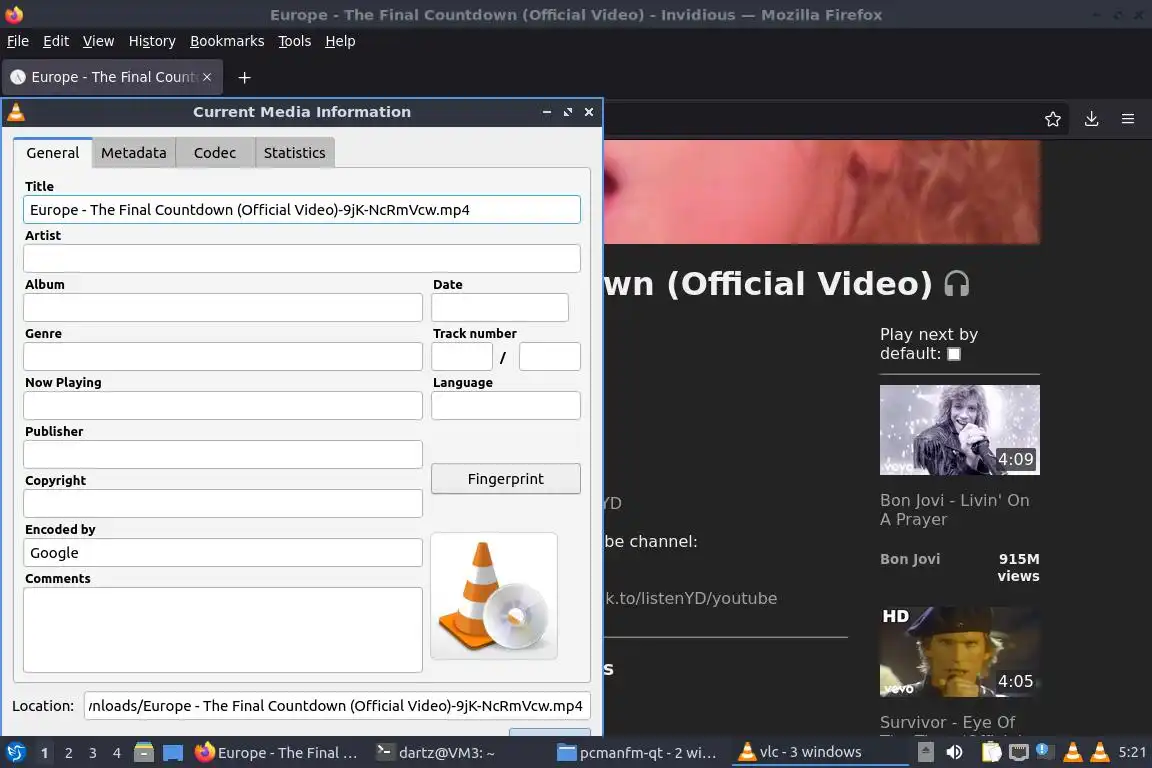Click the Fingerprint button
Screen dimensions: 1152x768
(505, 478)
